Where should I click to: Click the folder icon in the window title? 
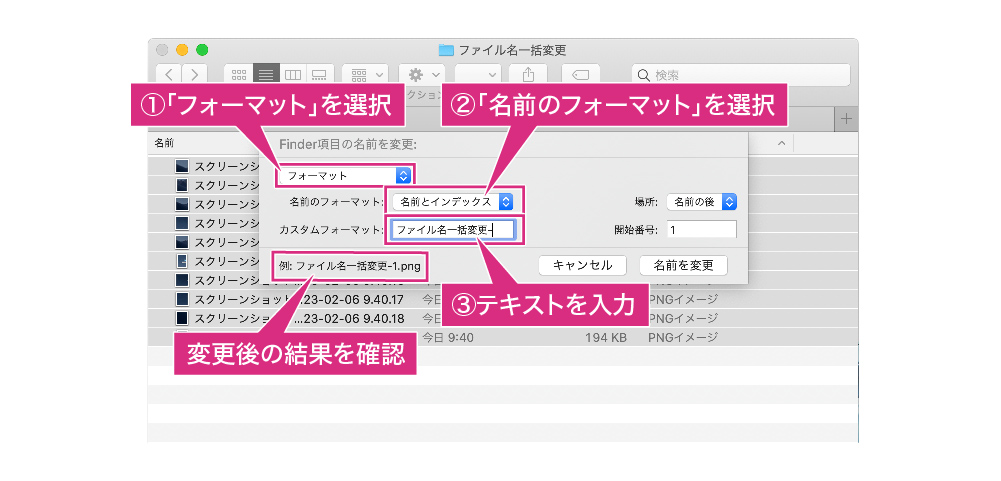click(x=446, y=50)
